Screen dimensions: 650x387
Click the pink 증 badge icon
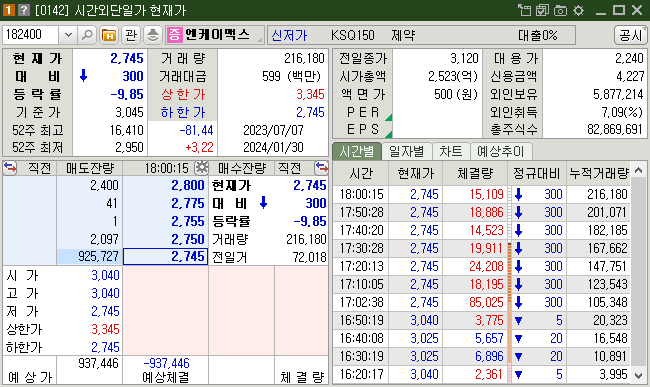[x=175, y=35]
